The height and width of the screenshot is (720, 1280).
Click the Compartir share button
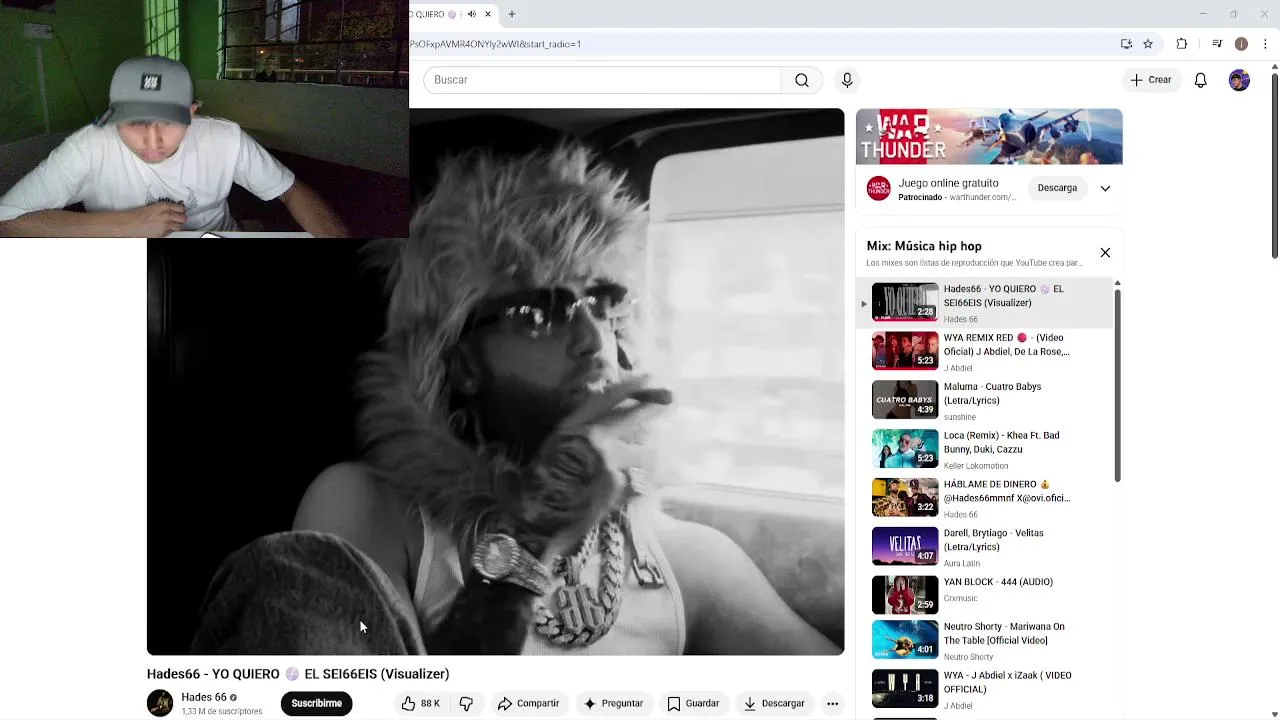[x=529, y=704]
